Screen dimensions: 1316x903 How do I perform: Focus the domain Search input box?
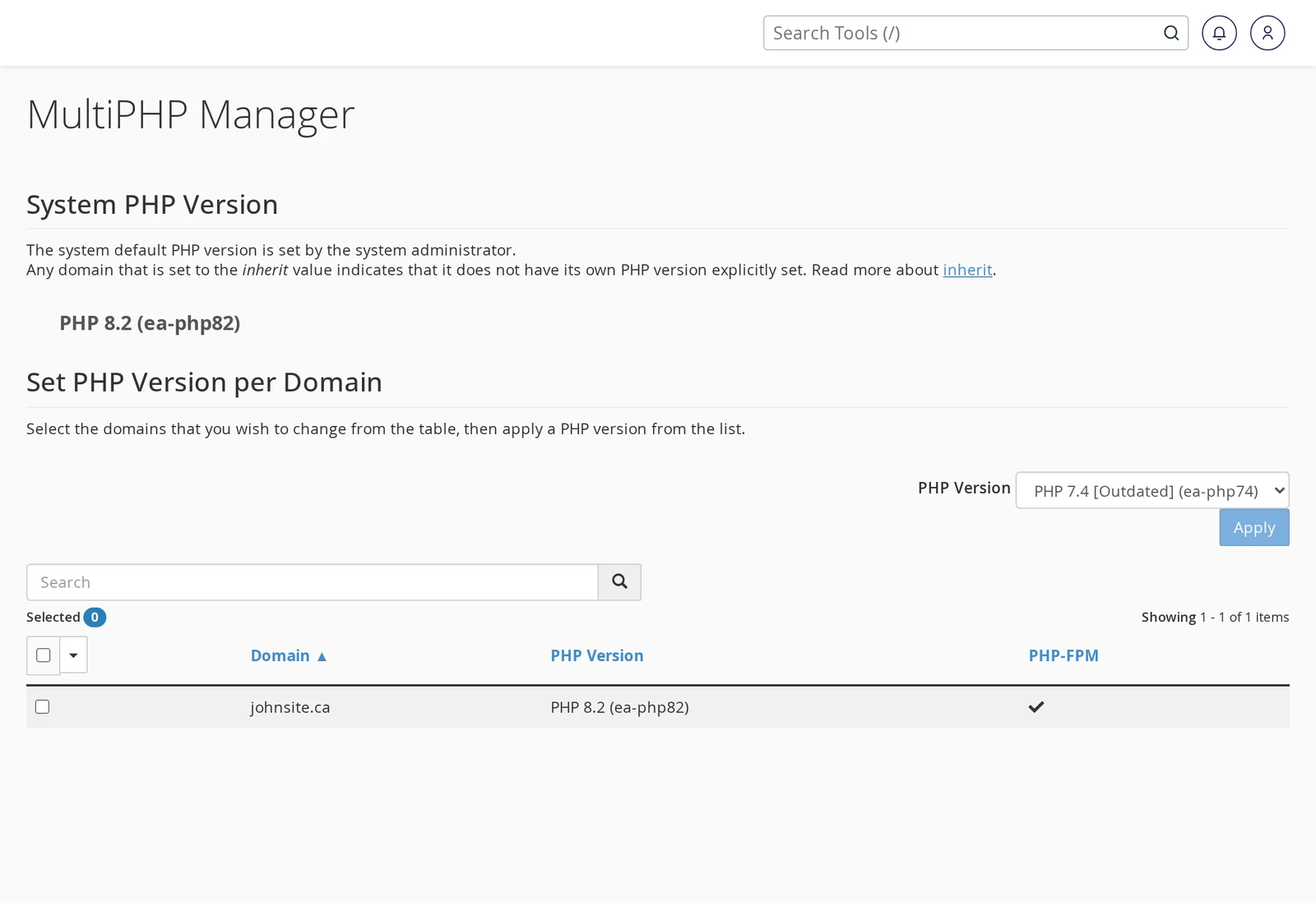[313, 582]
